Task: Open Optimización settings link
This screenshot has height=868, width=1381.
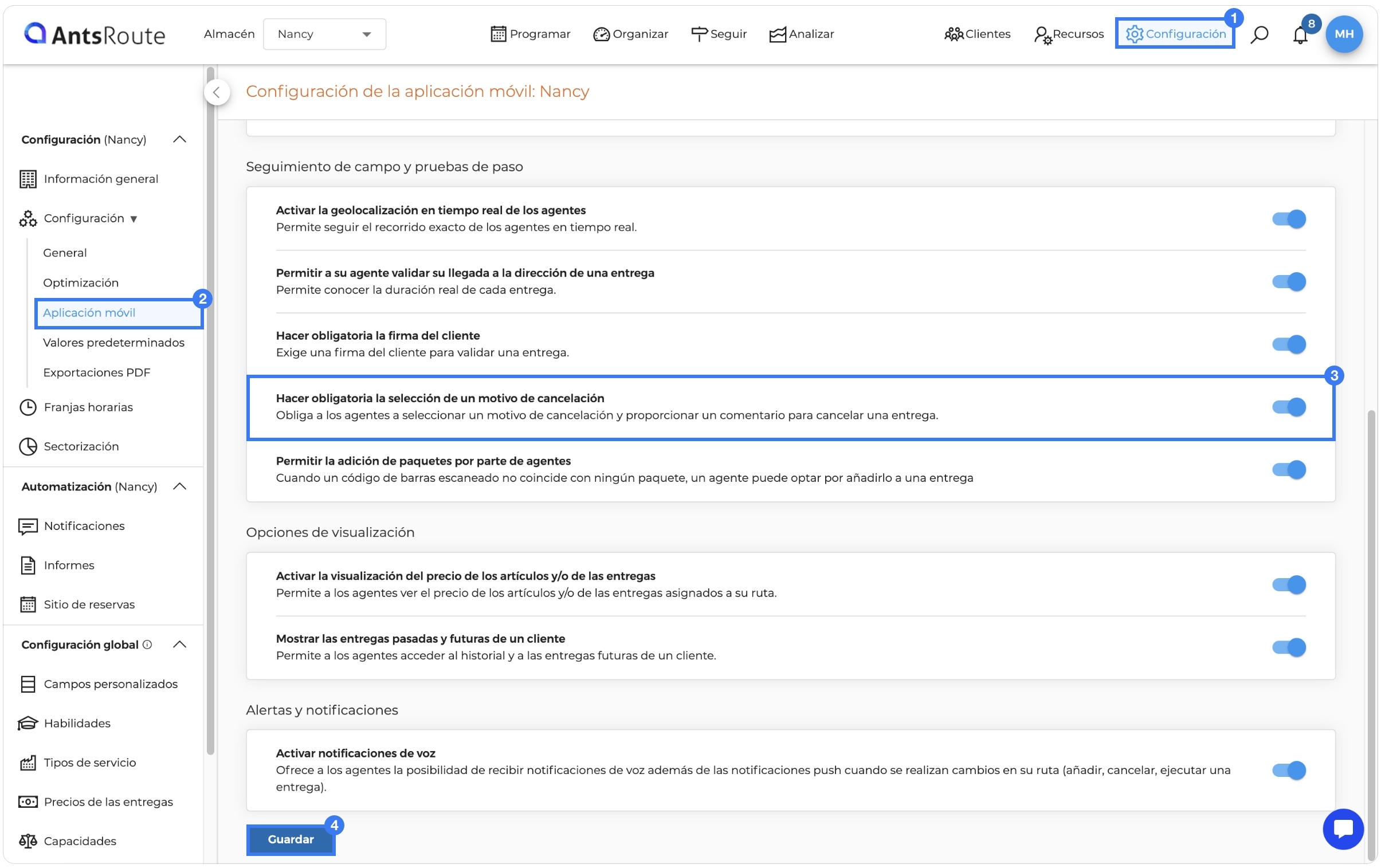Action: (x=81, y=282)
